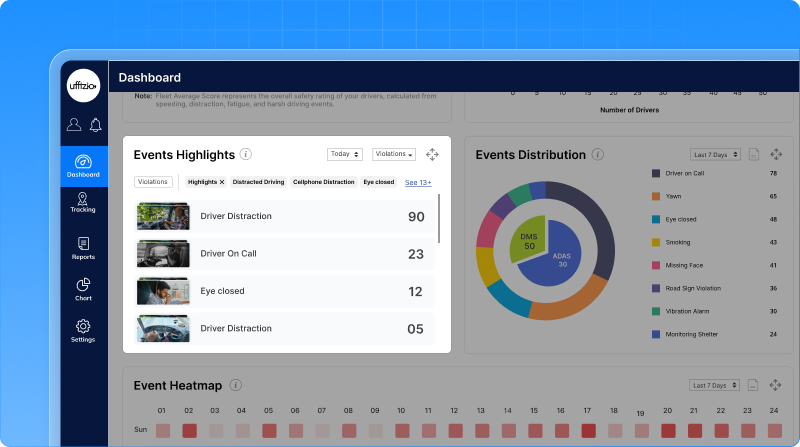Click the See 13+ link

(418, 183)
